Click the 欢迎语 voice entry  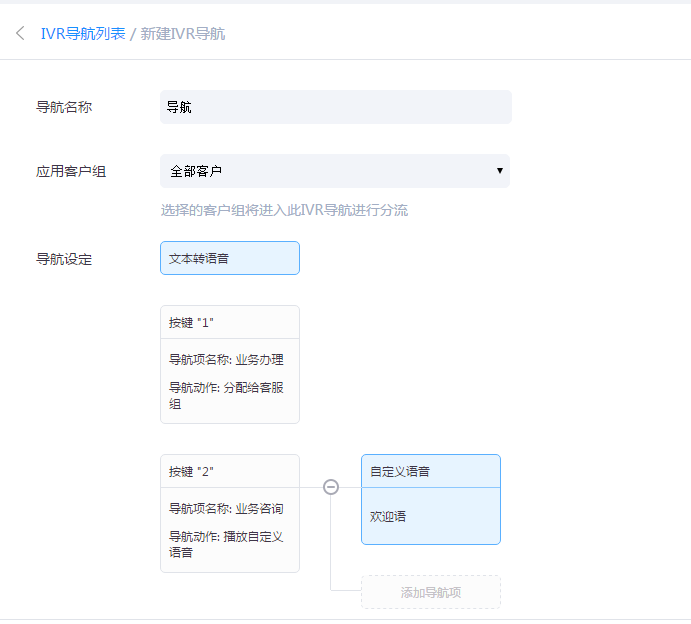point(388,517)
